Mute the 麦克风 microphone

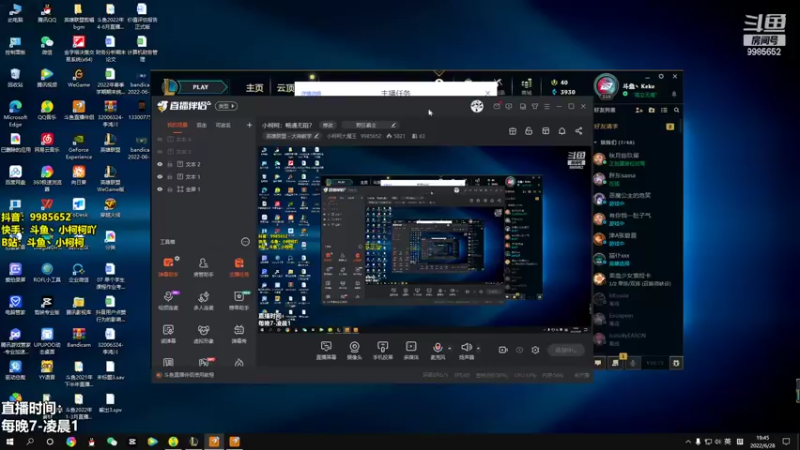pos(437,350)
